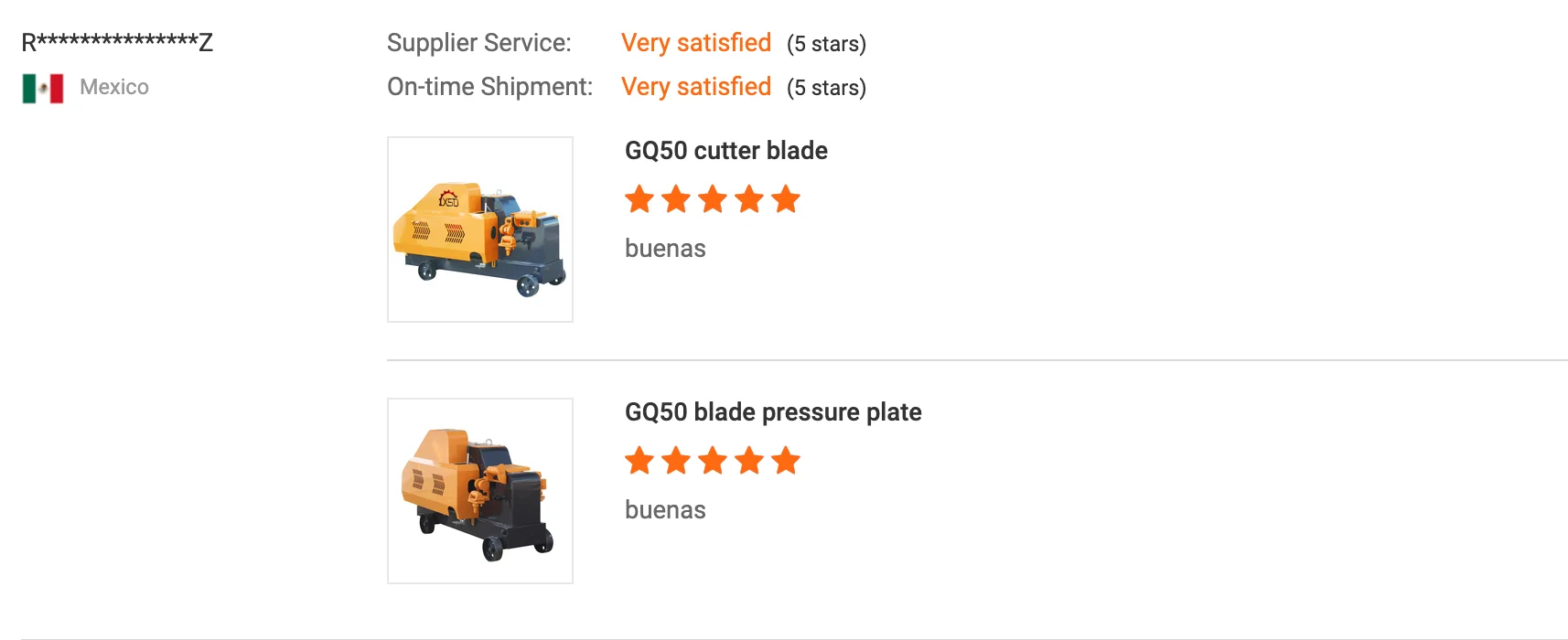Open the GQ50 cutter blade product thumbnail
The image size is (1568, 640).
(480, 229)
